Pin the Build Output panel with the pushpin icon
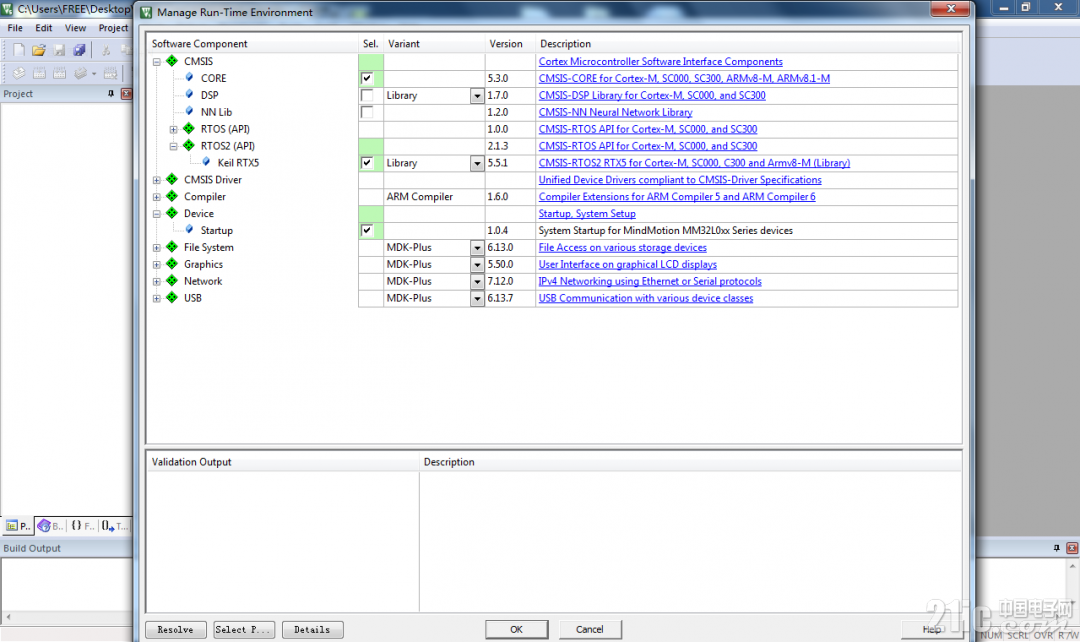The image size is (1080, 642). (x=1057, y=548)
